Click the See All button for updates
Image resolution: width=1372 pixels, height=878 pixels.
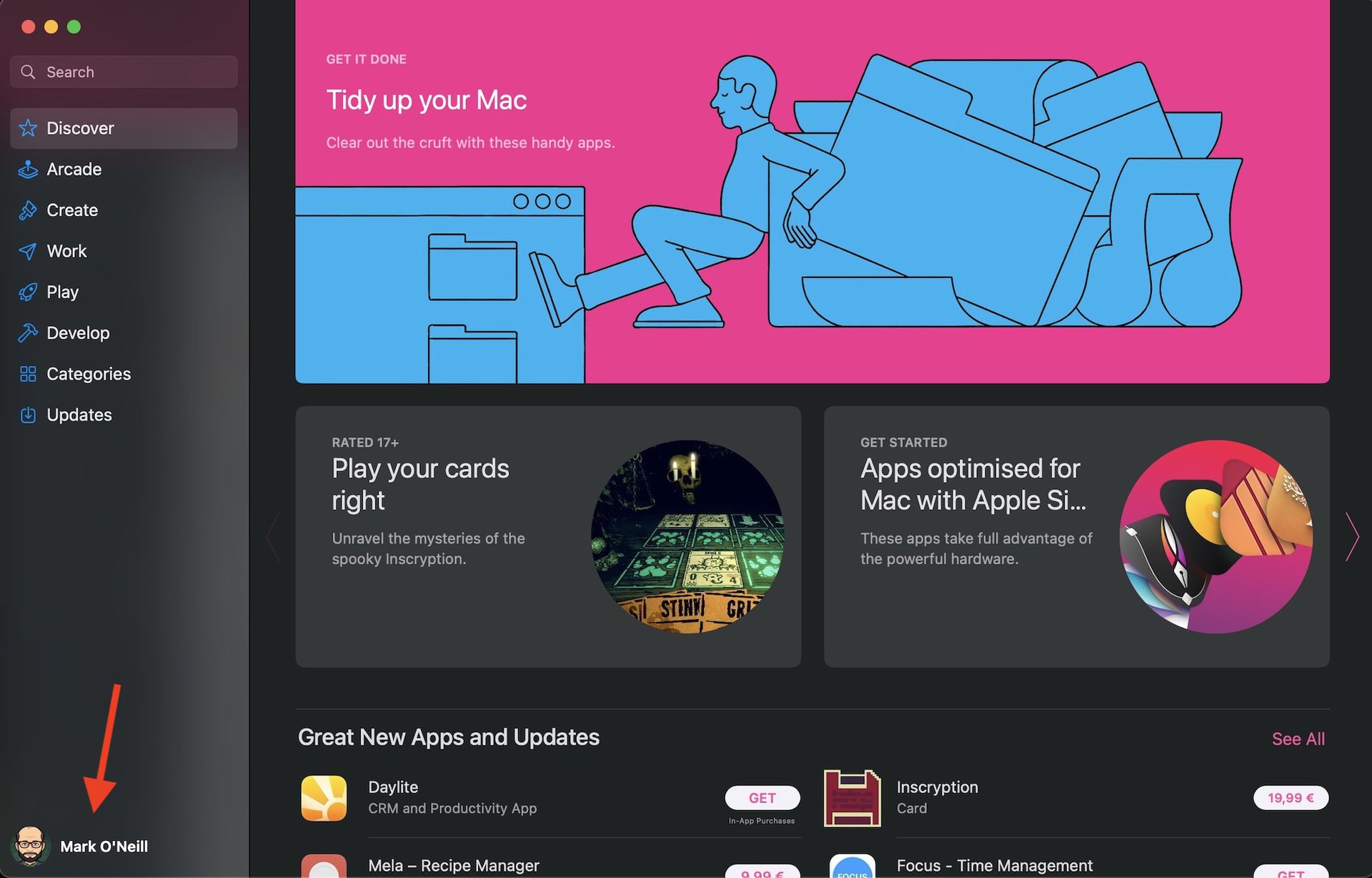coord(1299,738)
